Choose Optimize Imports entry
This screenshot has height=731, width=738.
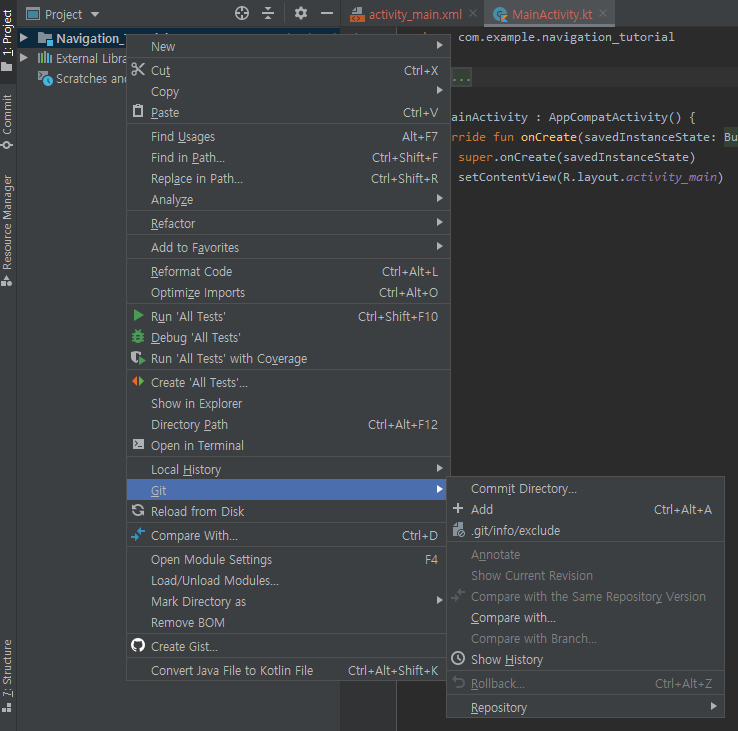[x=288, y=293]
